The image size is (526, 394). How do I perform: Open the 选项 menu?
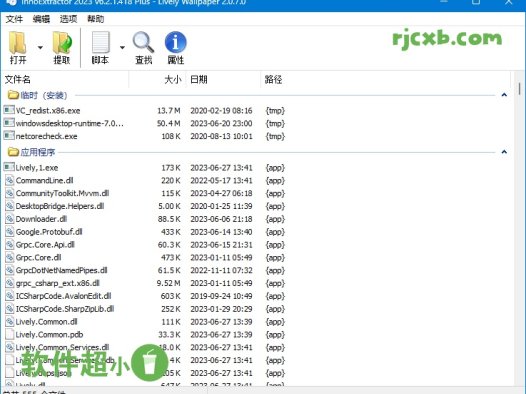68,19
